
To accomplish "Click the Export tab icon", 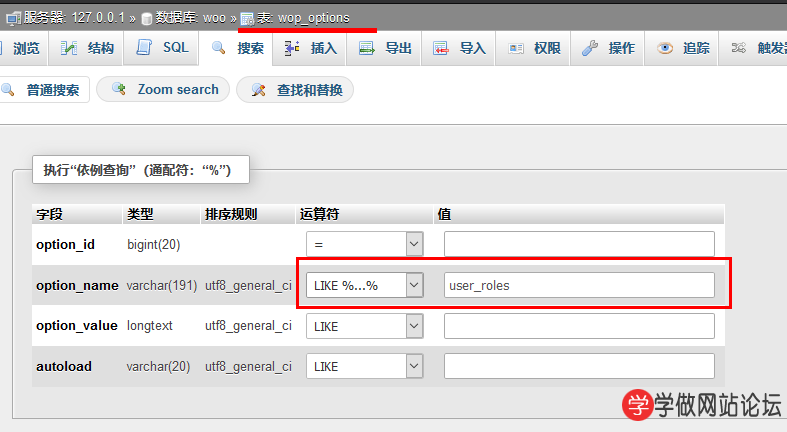I will (367, 48).
